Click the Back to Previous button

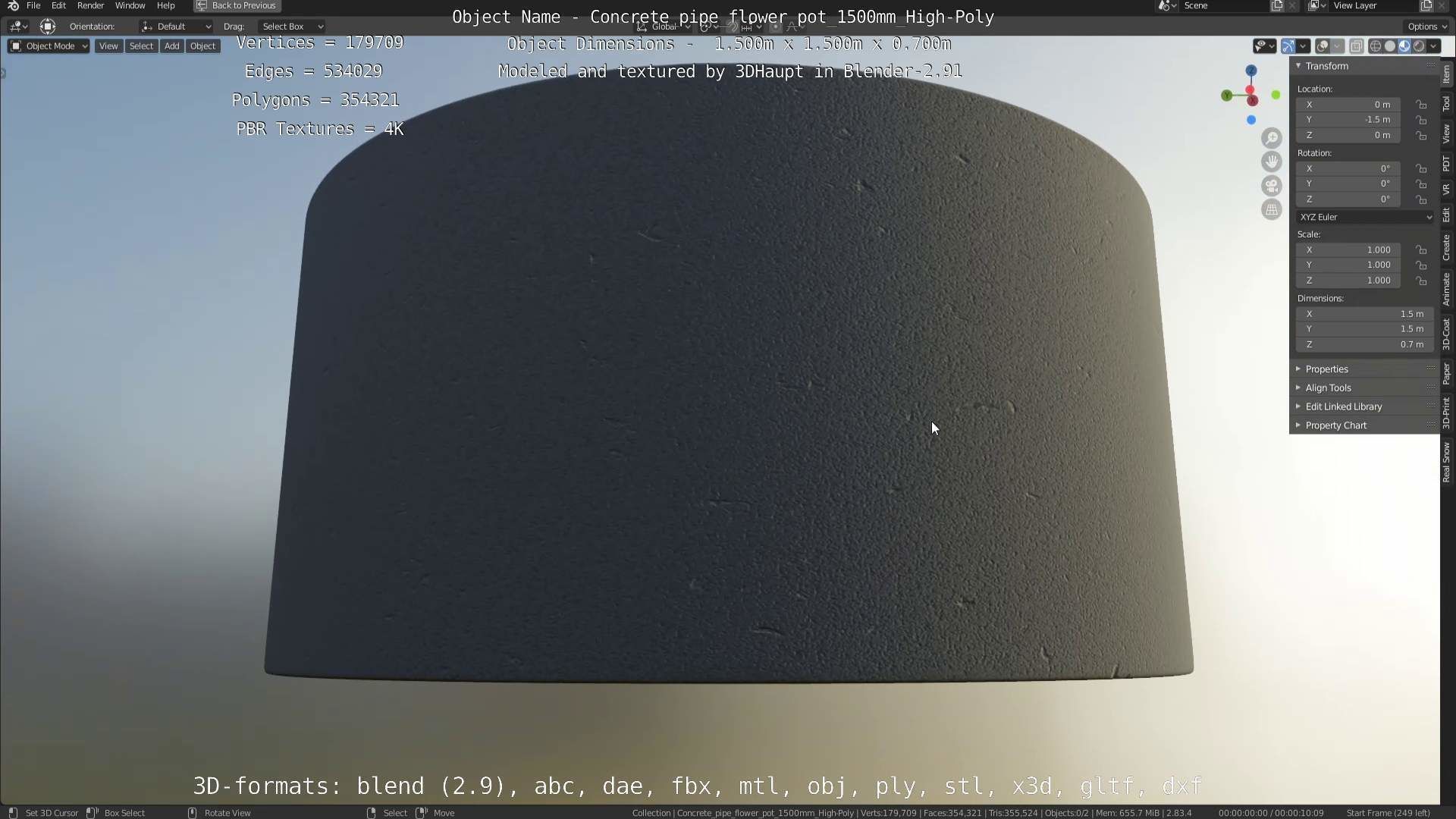[x=237, y=6]
